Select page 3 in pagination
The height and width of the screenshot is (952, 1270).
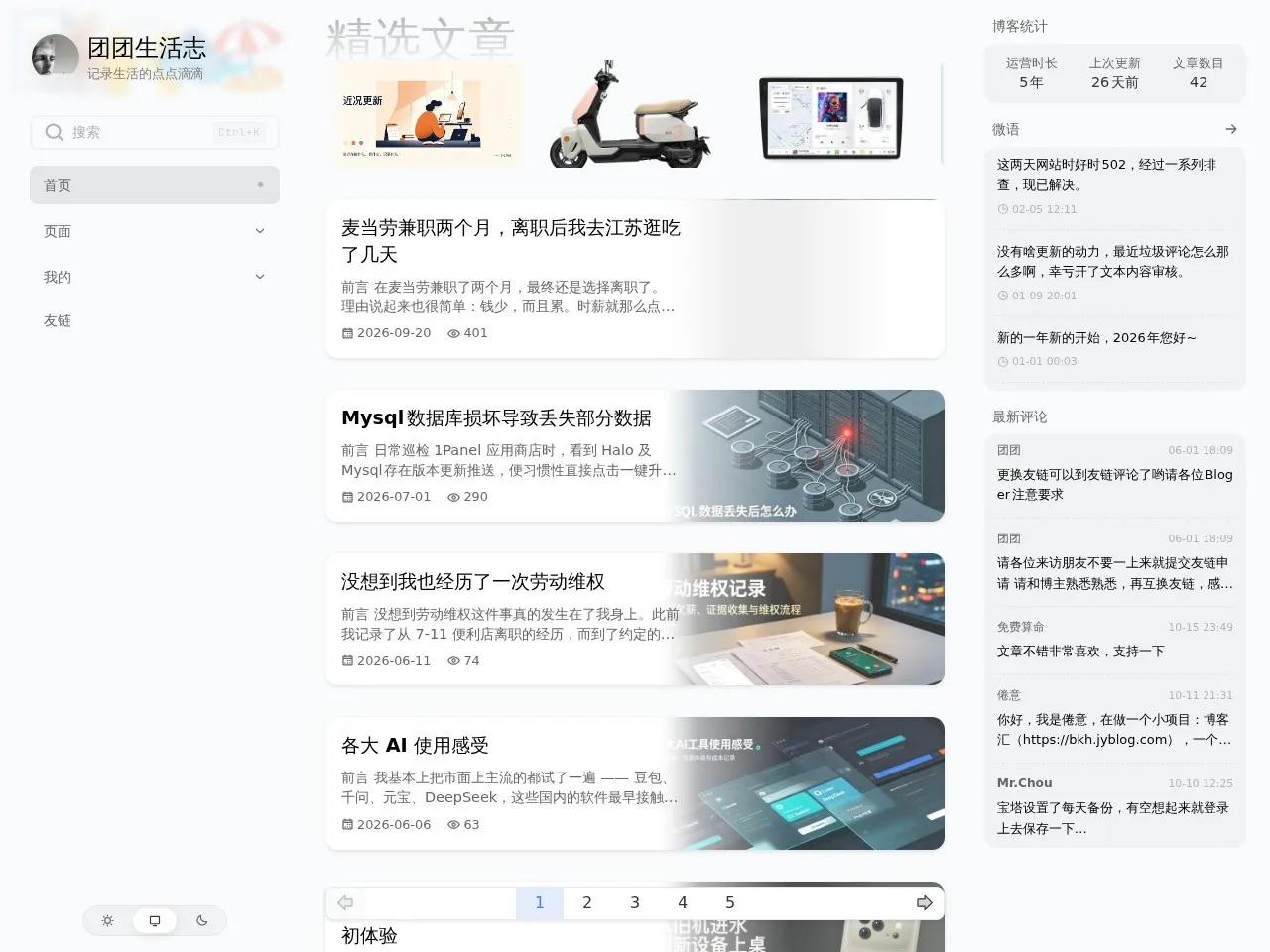click(635, 902)
